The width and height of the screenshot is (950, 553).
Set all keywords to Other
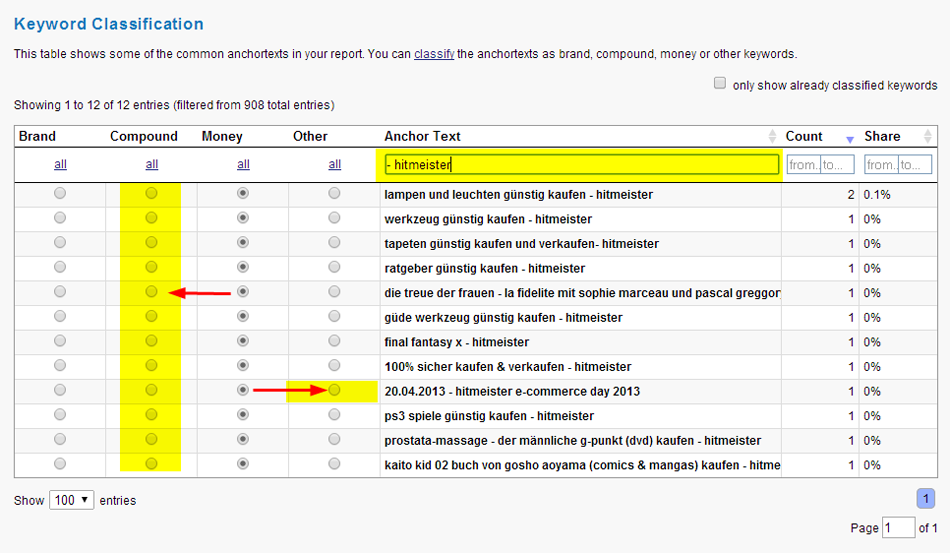coord(334,164)
